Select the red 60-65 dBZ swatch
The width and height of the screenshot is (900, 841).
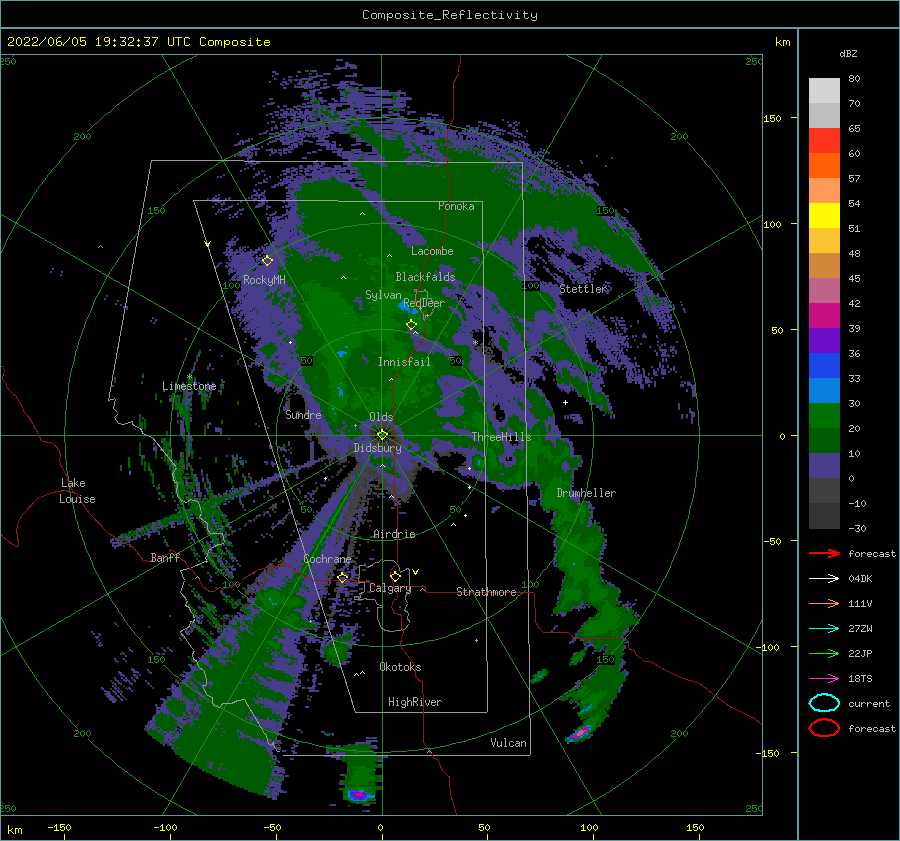click(824, 141)
